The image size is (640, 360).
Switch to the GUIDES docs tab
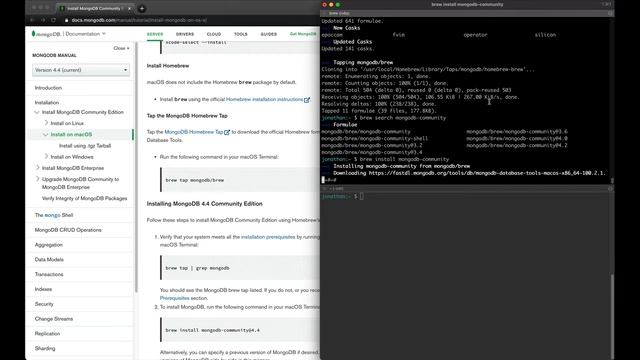coord(269,34)
